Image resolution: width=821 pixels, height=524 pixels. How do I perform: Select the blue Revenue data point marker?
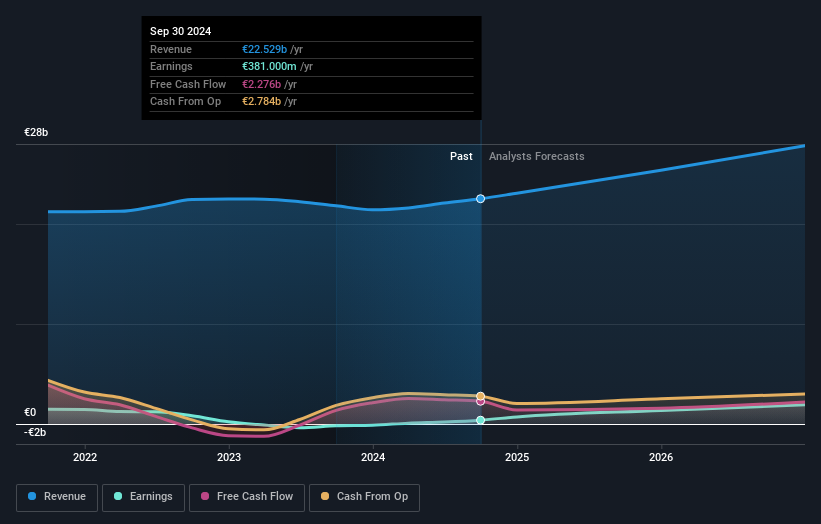coord(481,199)
